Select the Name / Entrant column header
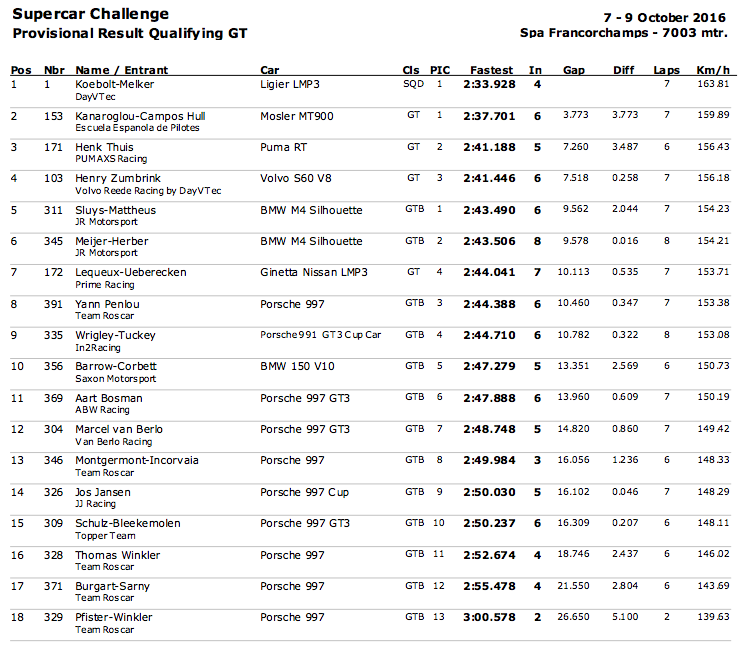 (x=122, y=70)
